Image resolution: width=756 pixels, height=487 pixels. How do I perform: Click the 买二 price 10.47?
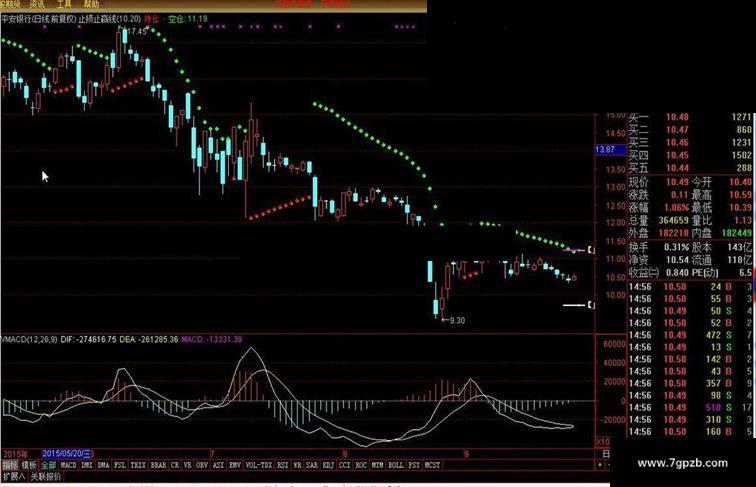pyautogui.click(x=677, y=130)
